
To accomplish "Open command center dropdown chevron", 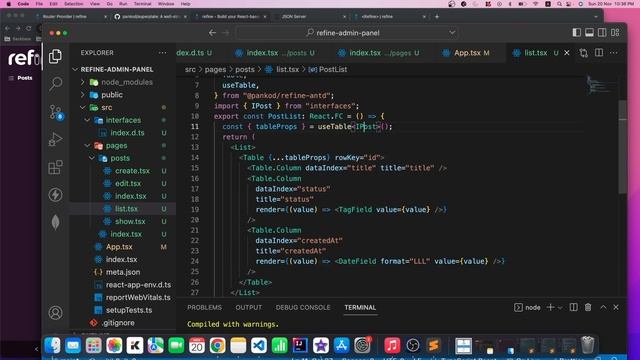I will click(452, 33).
